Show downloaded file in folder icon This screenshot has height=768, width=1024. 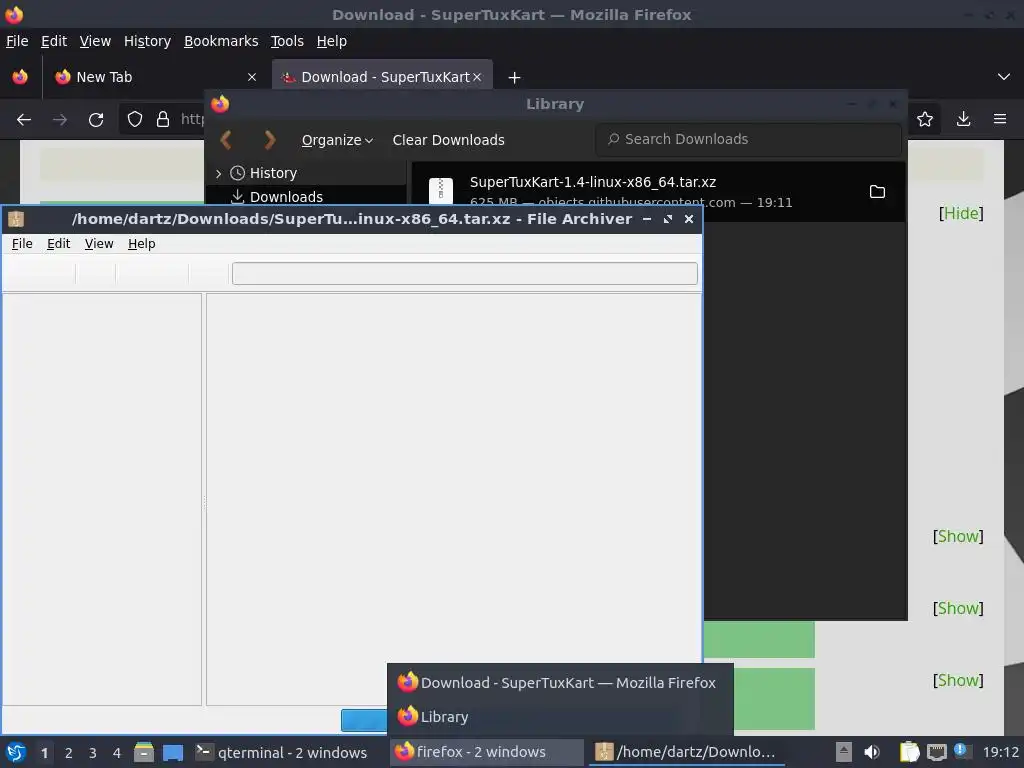(877, 191)
